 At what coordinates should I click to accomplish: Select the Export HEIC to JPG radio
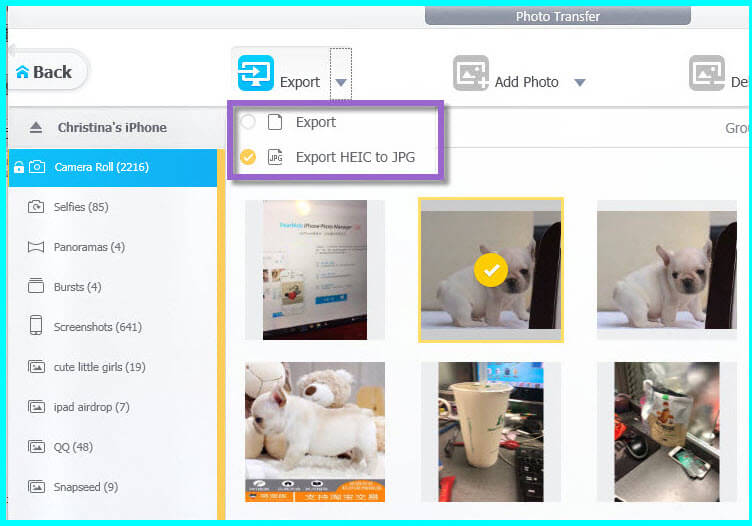248,157
